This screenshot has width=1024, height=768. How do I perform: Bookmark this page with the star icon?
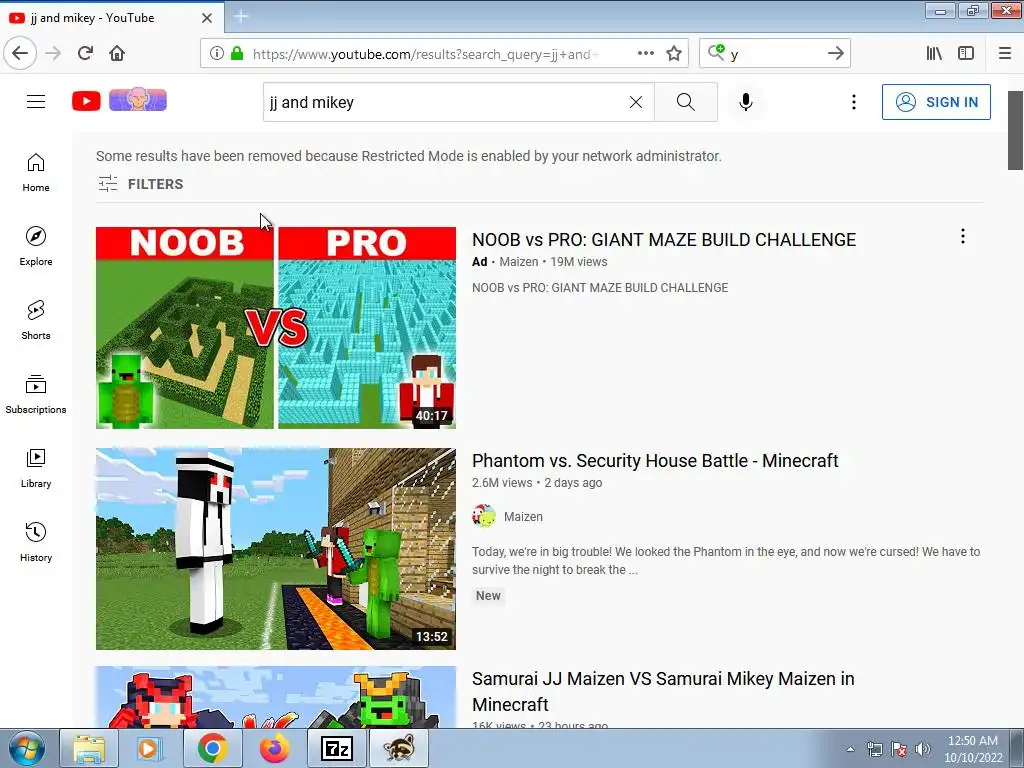(674, 54)
